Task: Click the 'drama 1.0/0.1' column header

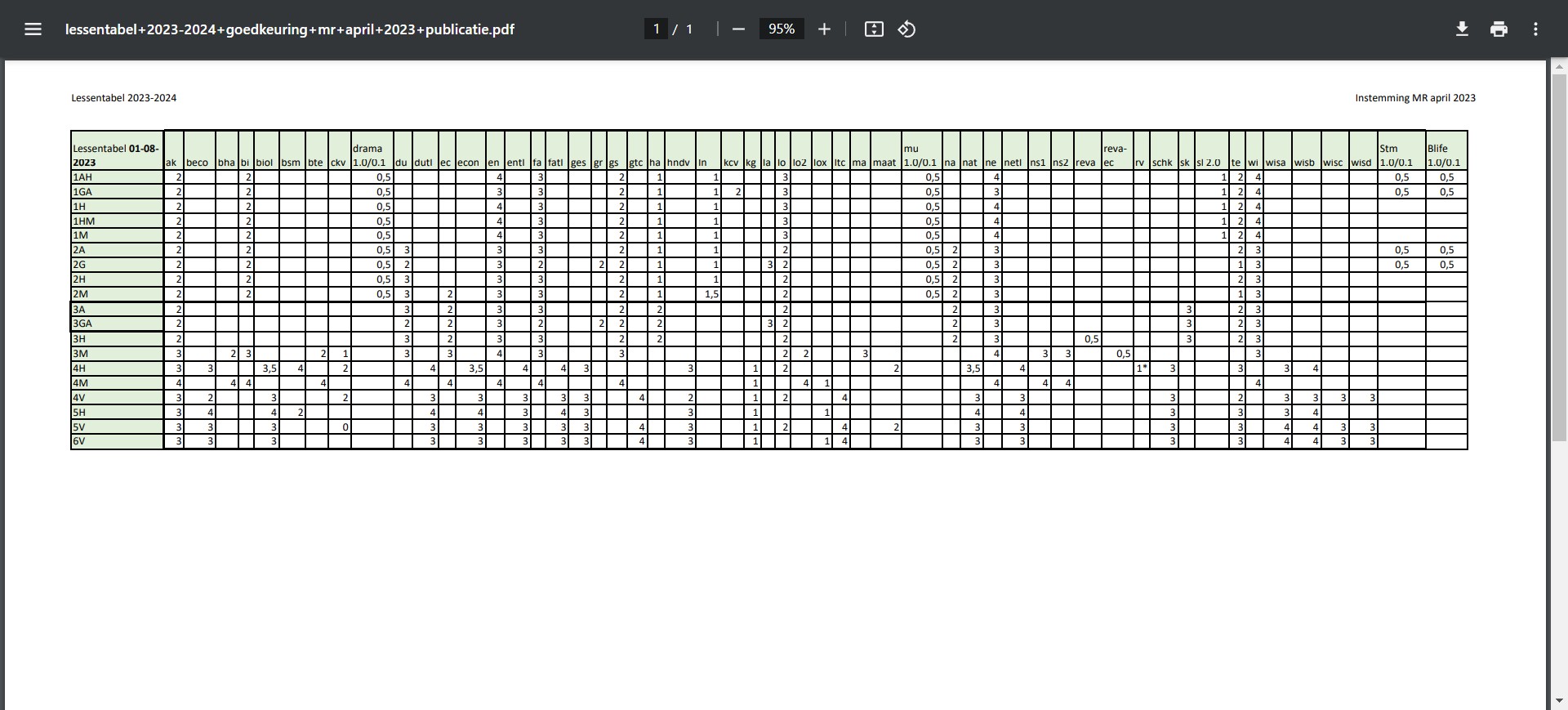Action: [372, 150]
